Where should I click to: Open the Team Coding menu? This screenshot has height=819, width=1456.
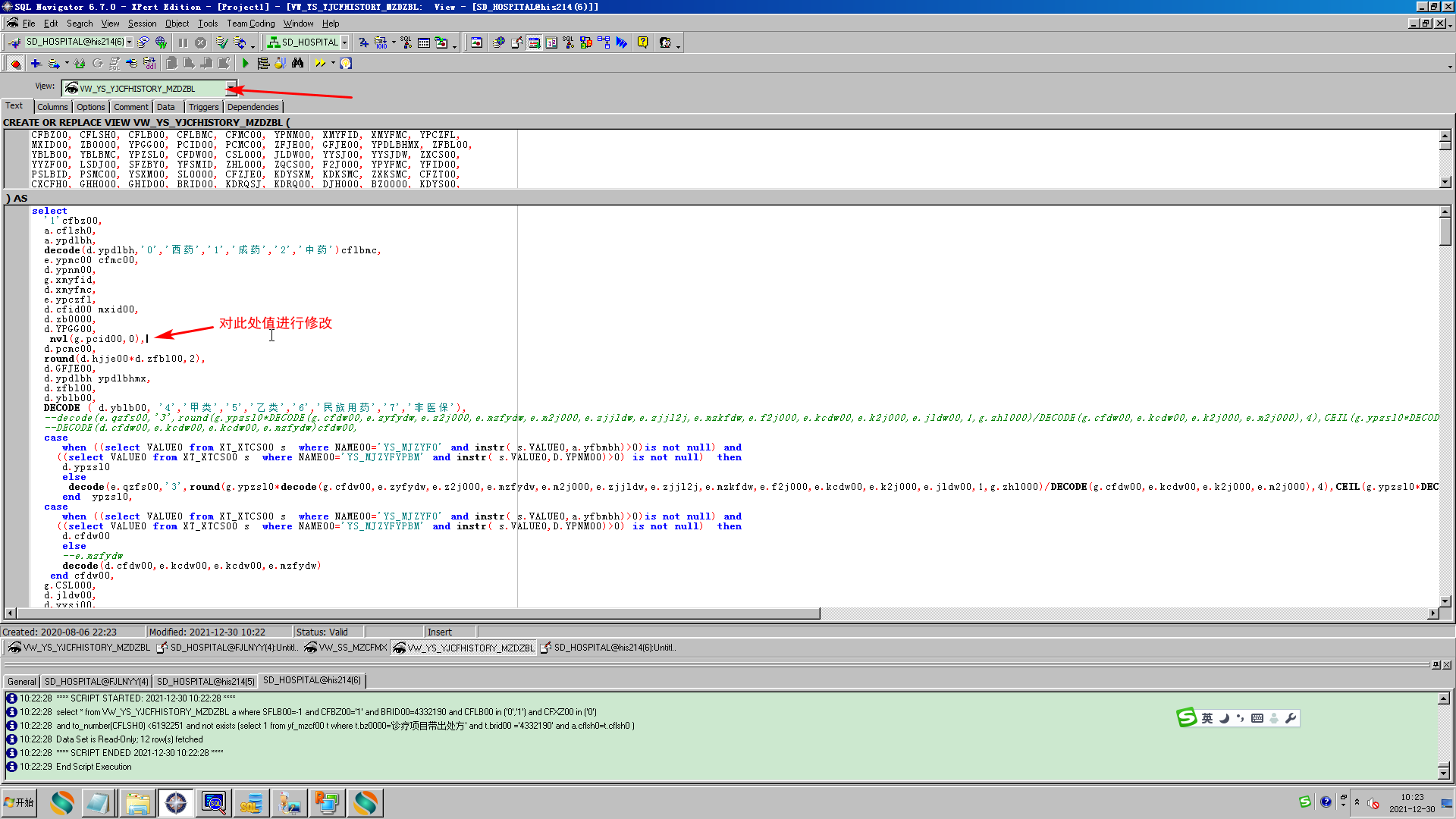(x=250, y=24)
